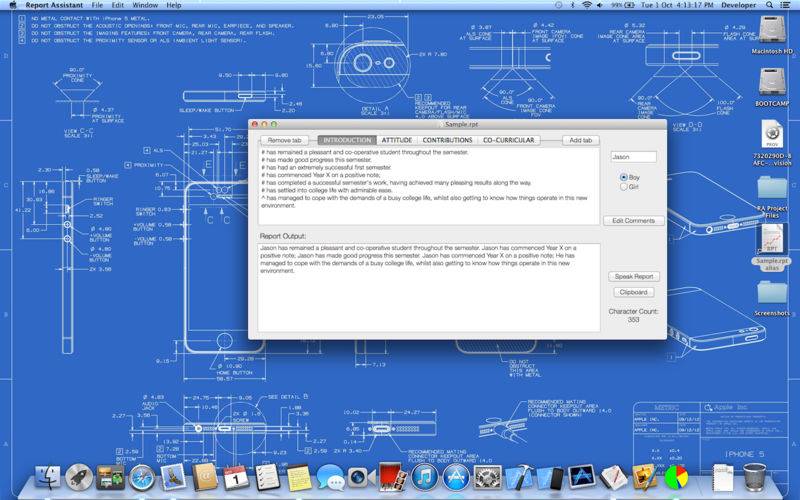Switch to the CONTRIBUTIONS tab

click(x=447, y=140)
